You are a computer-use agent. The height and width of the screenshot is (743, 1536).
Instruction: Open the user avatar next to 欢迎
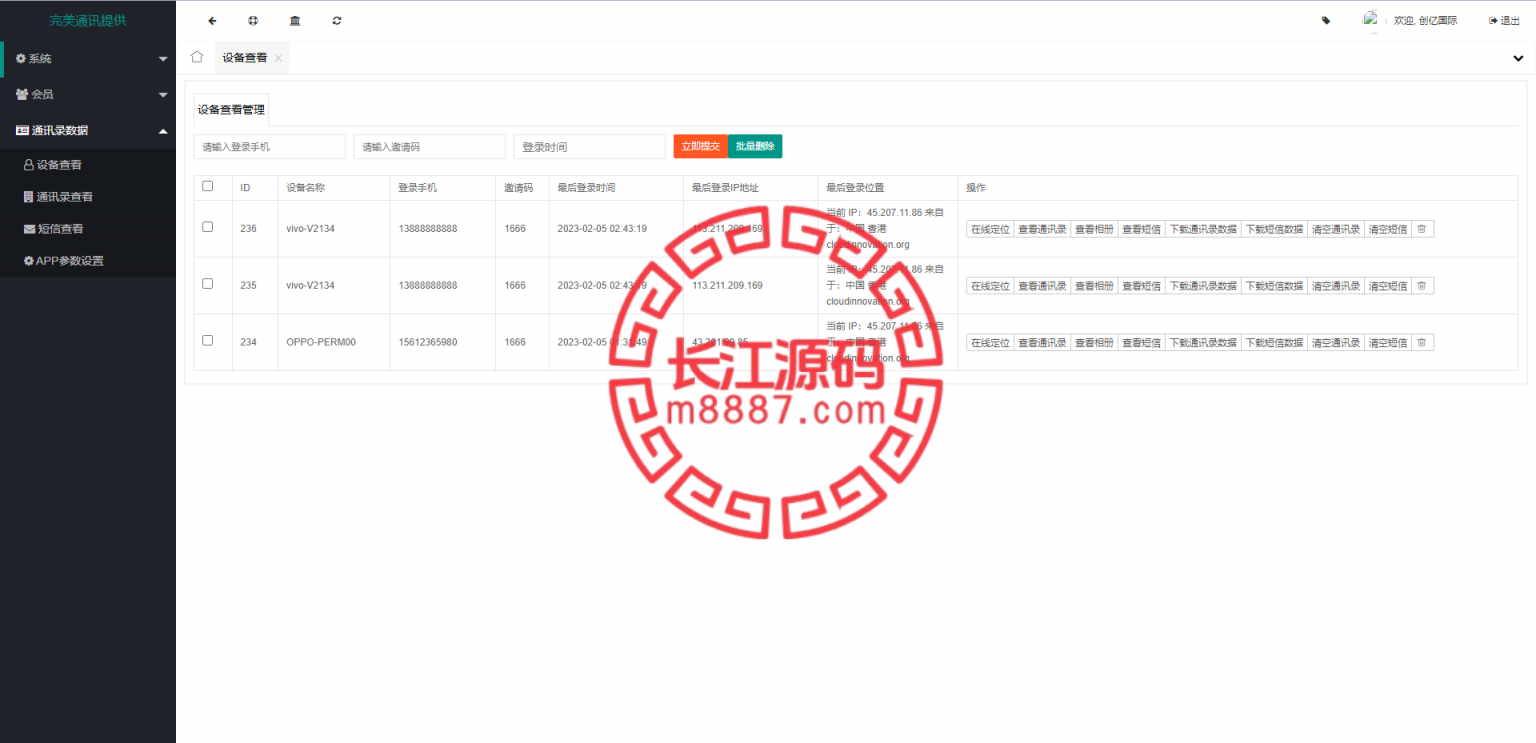pos(1372,20)
